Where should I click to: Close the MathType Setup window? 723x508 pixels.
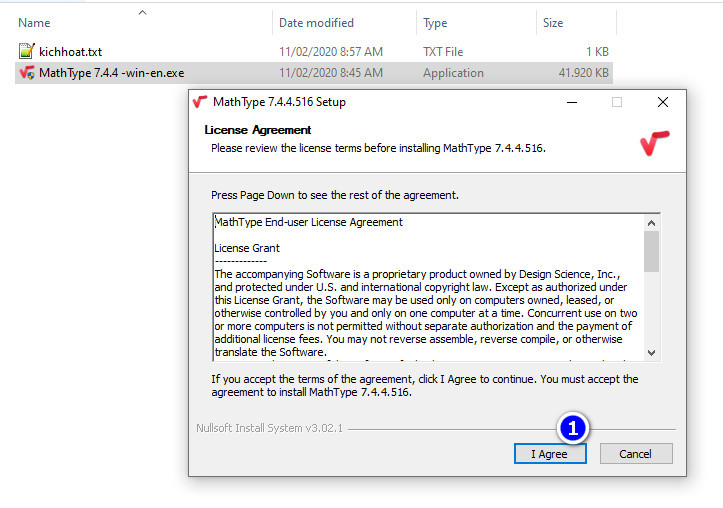pyautogui.click(x=662, y=102)
